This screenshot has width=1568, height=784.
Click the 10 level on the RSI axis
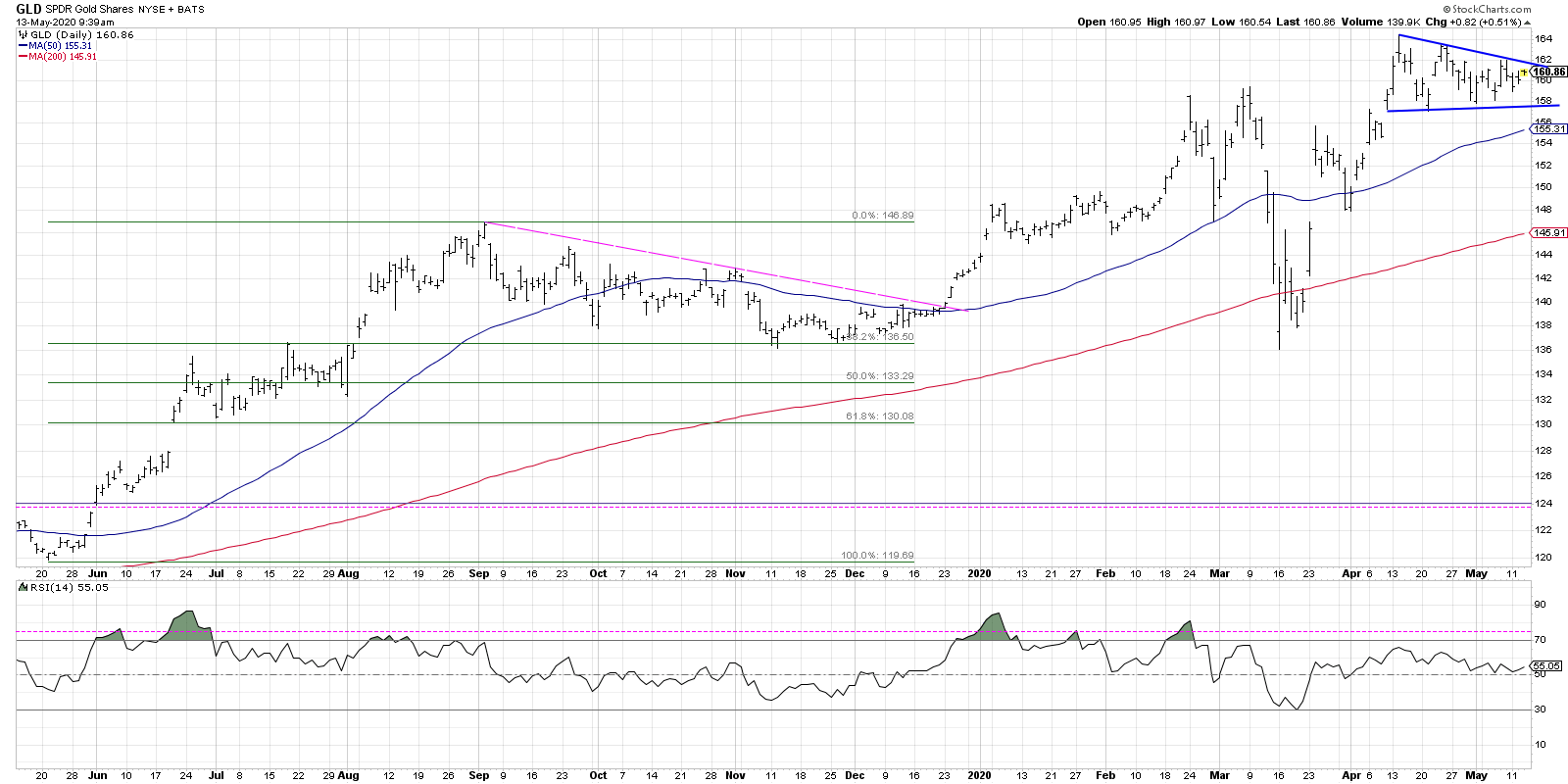pos(1541,745)
